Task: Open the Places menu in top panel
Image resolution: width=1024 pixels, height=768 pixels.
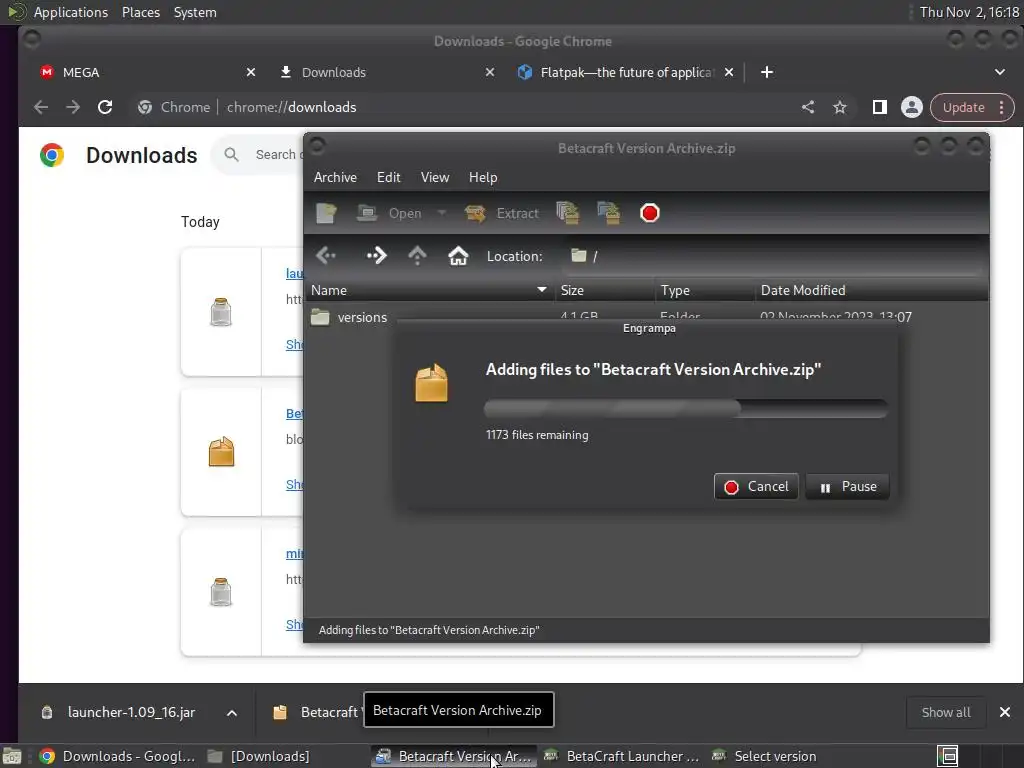Action: click(140, 12)
